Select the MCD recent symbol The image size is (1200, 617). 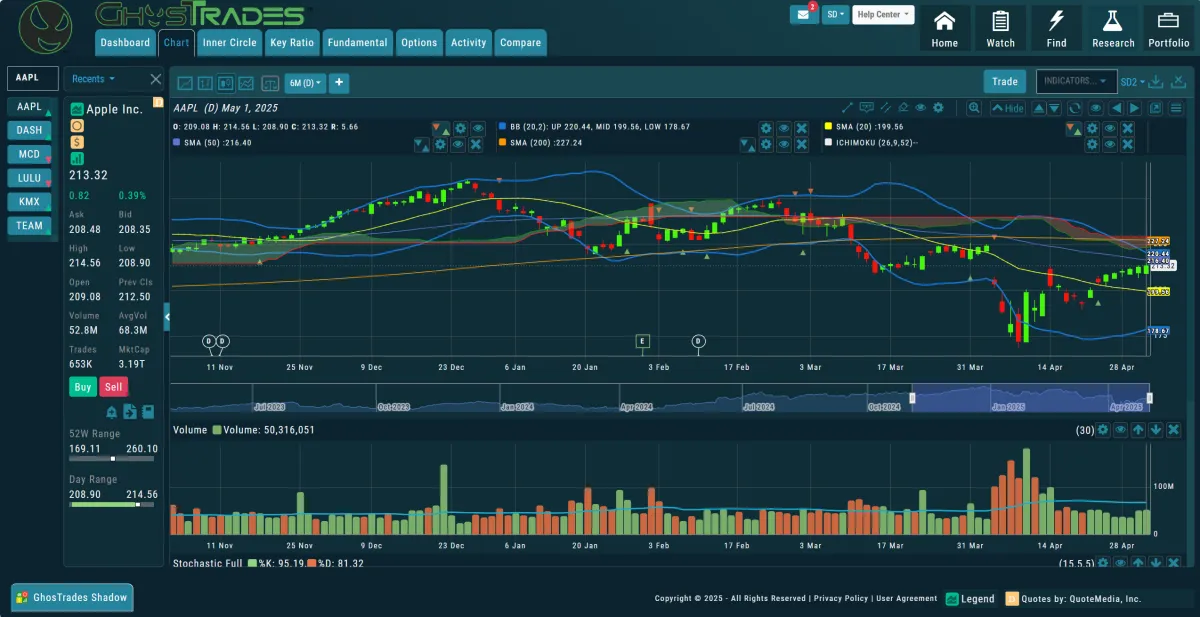tap(30, 154)
